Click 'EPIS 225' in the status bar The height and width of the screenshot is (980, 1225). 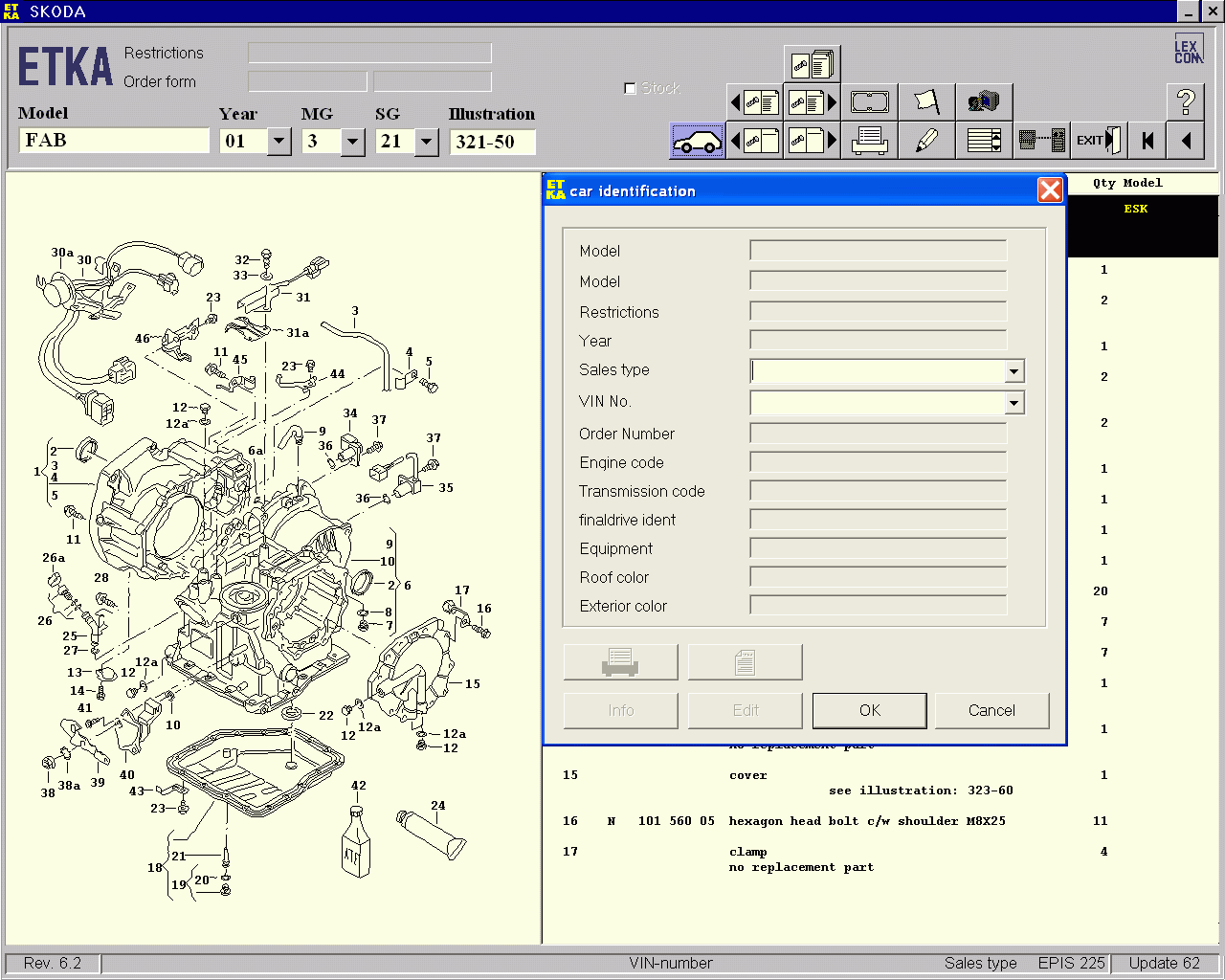coord(1071,963)
